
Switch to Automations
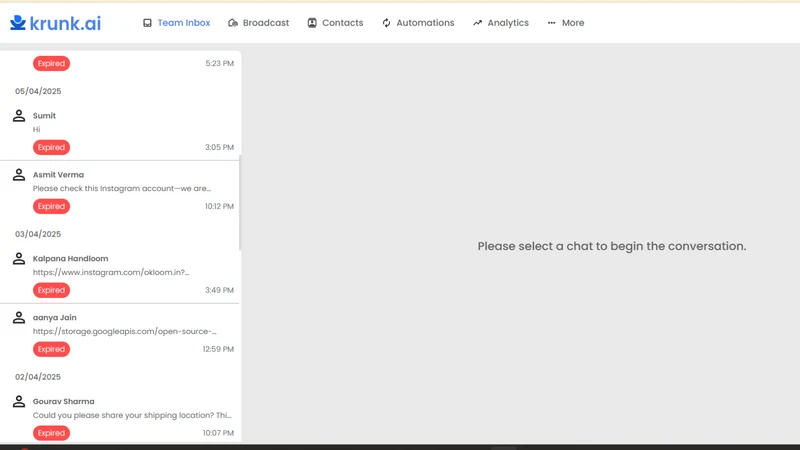coord(418,23)
